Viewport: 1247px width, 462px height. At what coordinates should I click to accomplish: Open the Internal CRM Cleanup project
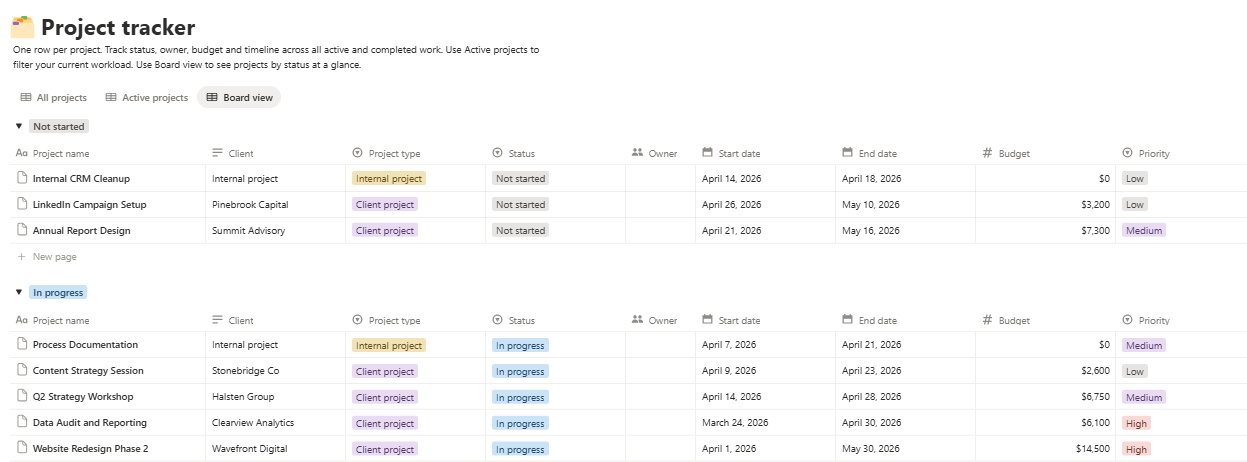[x=81, y=178]
